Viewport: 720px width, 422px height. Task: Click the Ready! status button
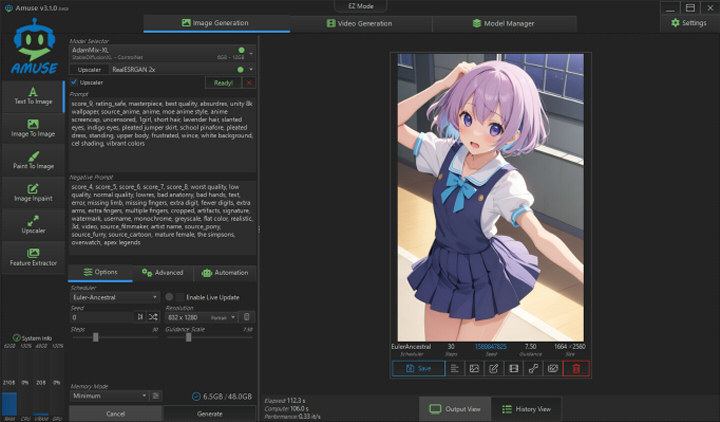click(223, 83)
